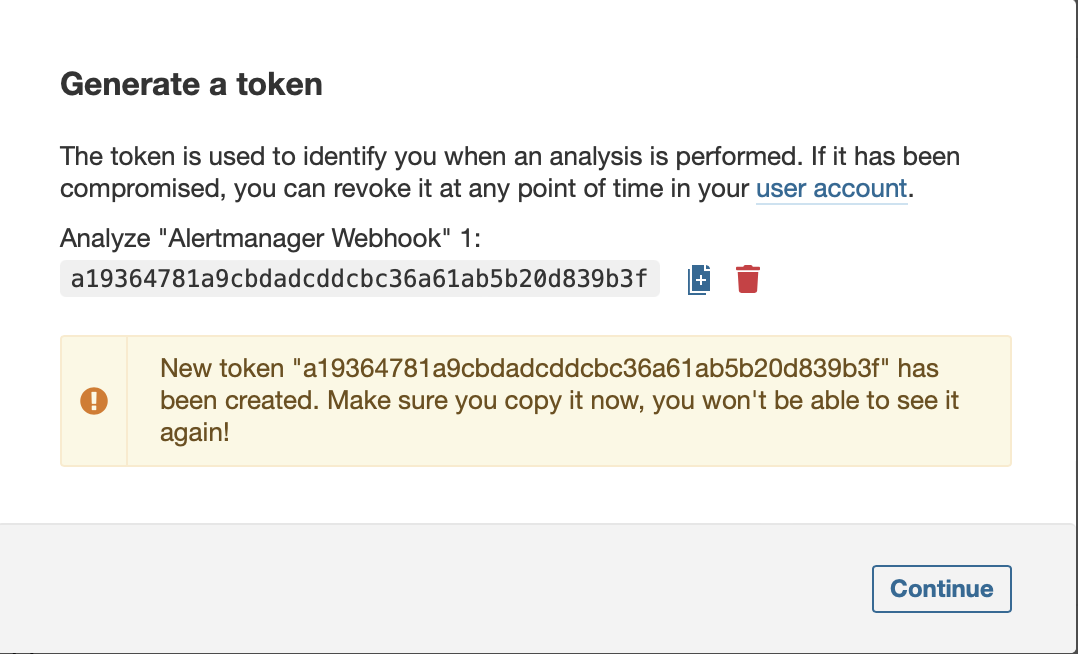1078x654 pixels.
Task: Click the orange exclamation warning icon
Action: [x=94, y=401]
